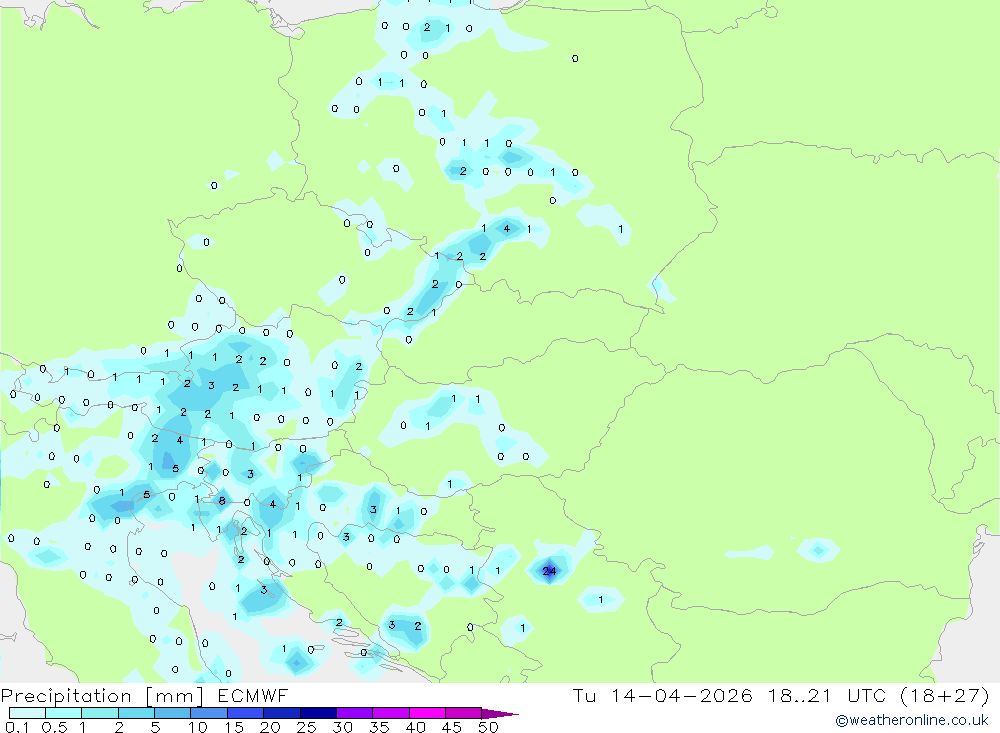
Task: Click the '18..21 UTC (18+27)' time label
Action: 879,695
